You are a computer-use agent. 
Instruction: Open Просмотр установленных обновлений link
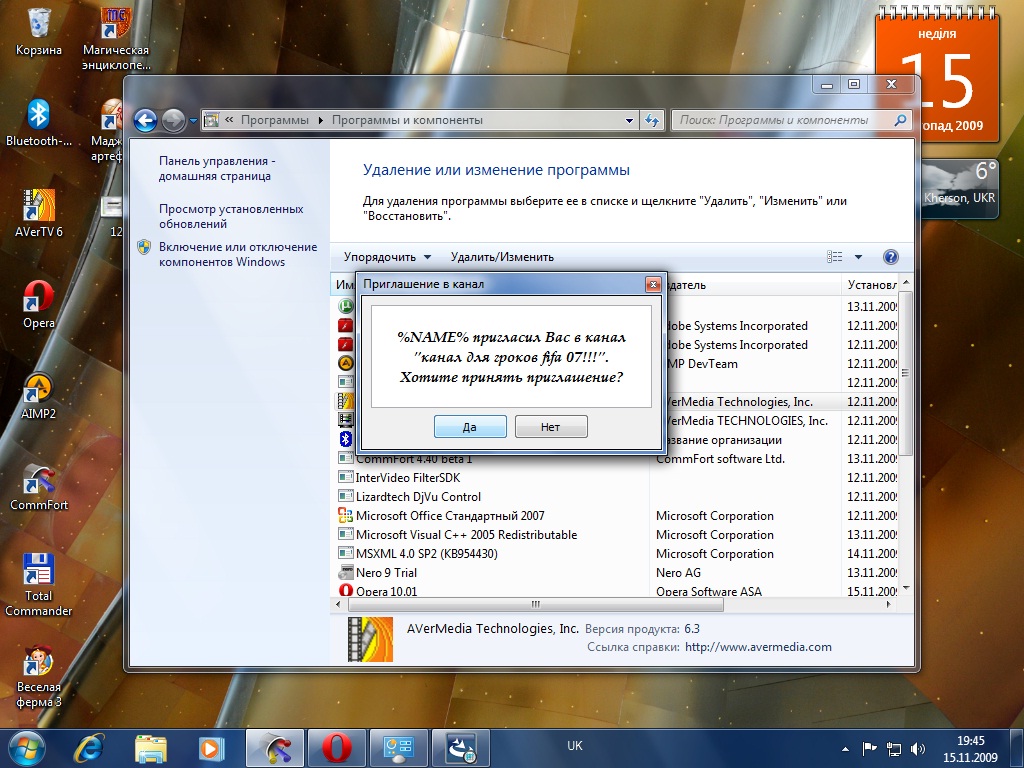click(x=230, y=216)
